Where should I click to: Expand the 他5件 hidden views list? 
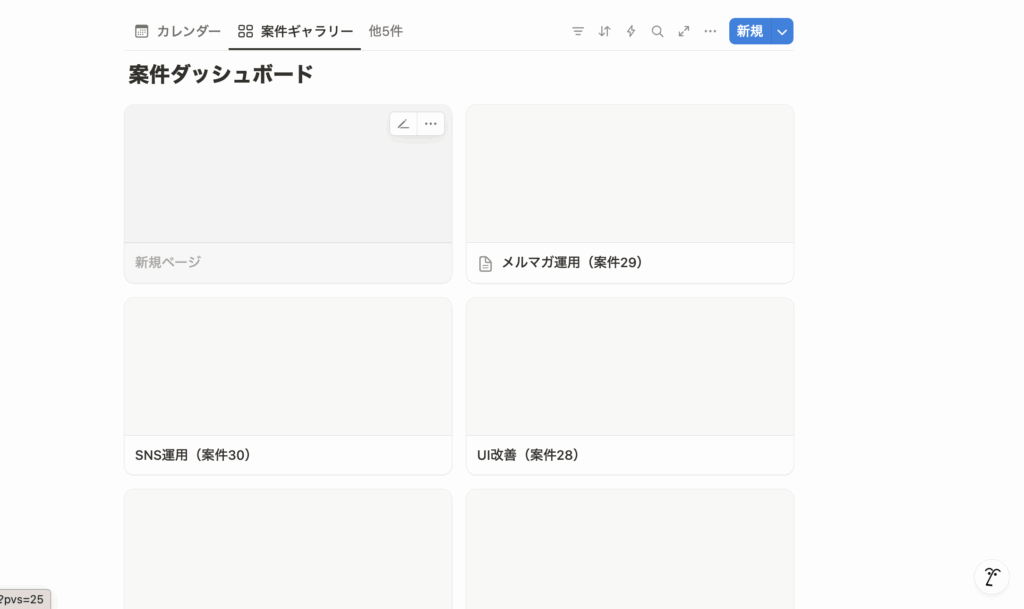click(385, 31)
